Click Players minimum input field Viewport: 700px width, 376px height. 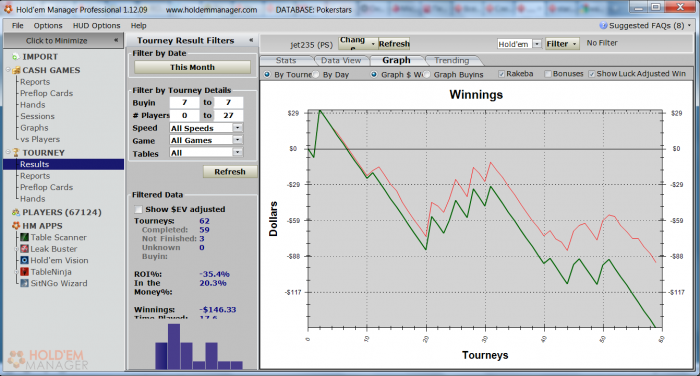pos(184,115)
